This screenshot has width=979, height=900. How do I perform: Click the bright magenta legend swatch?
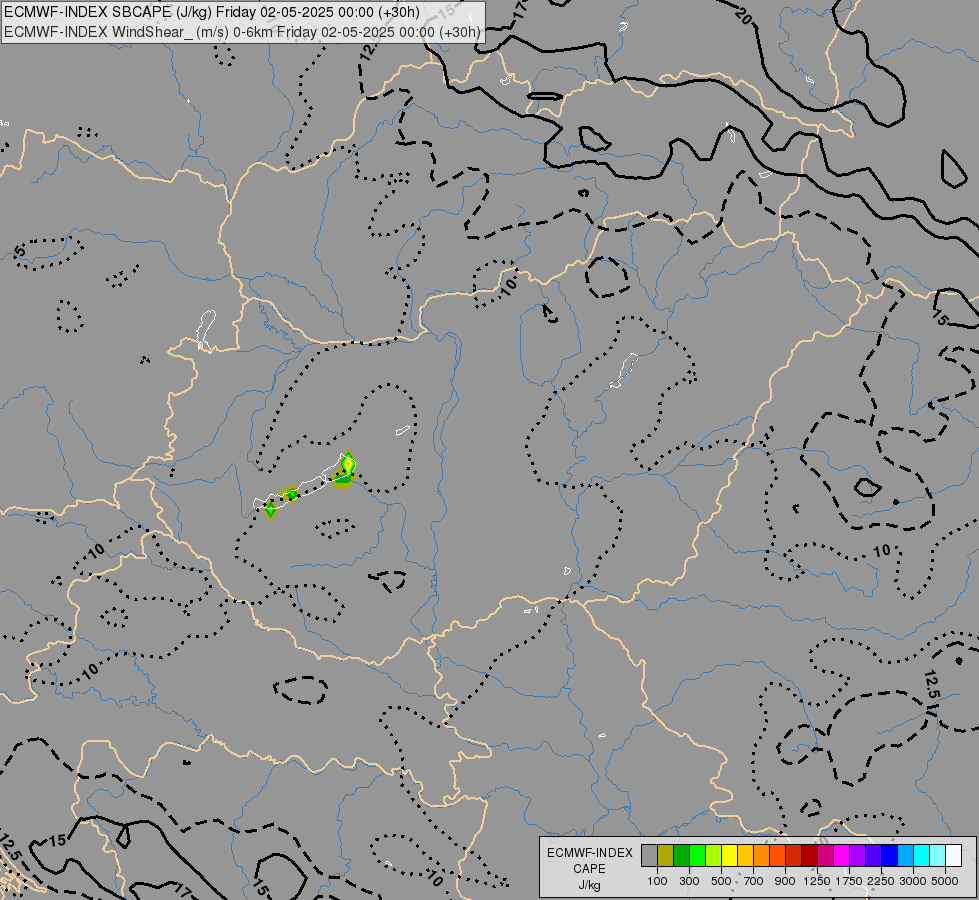coord(841,856)
